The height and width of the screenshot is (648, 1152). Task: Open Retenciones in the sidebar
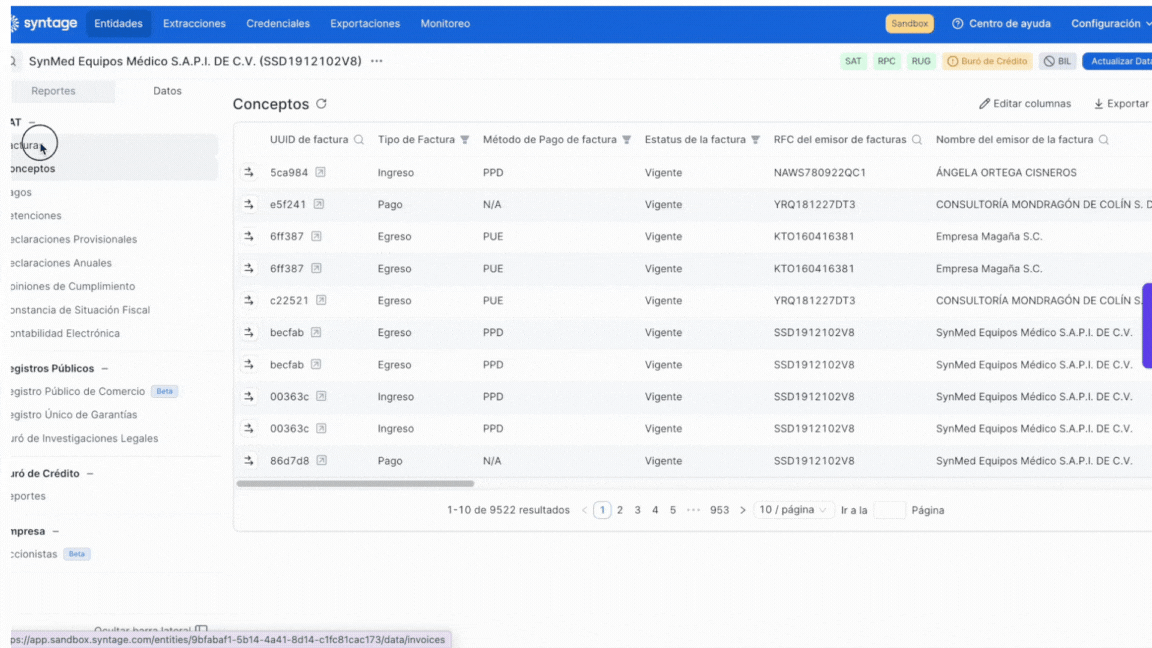[x=37, y=216]
